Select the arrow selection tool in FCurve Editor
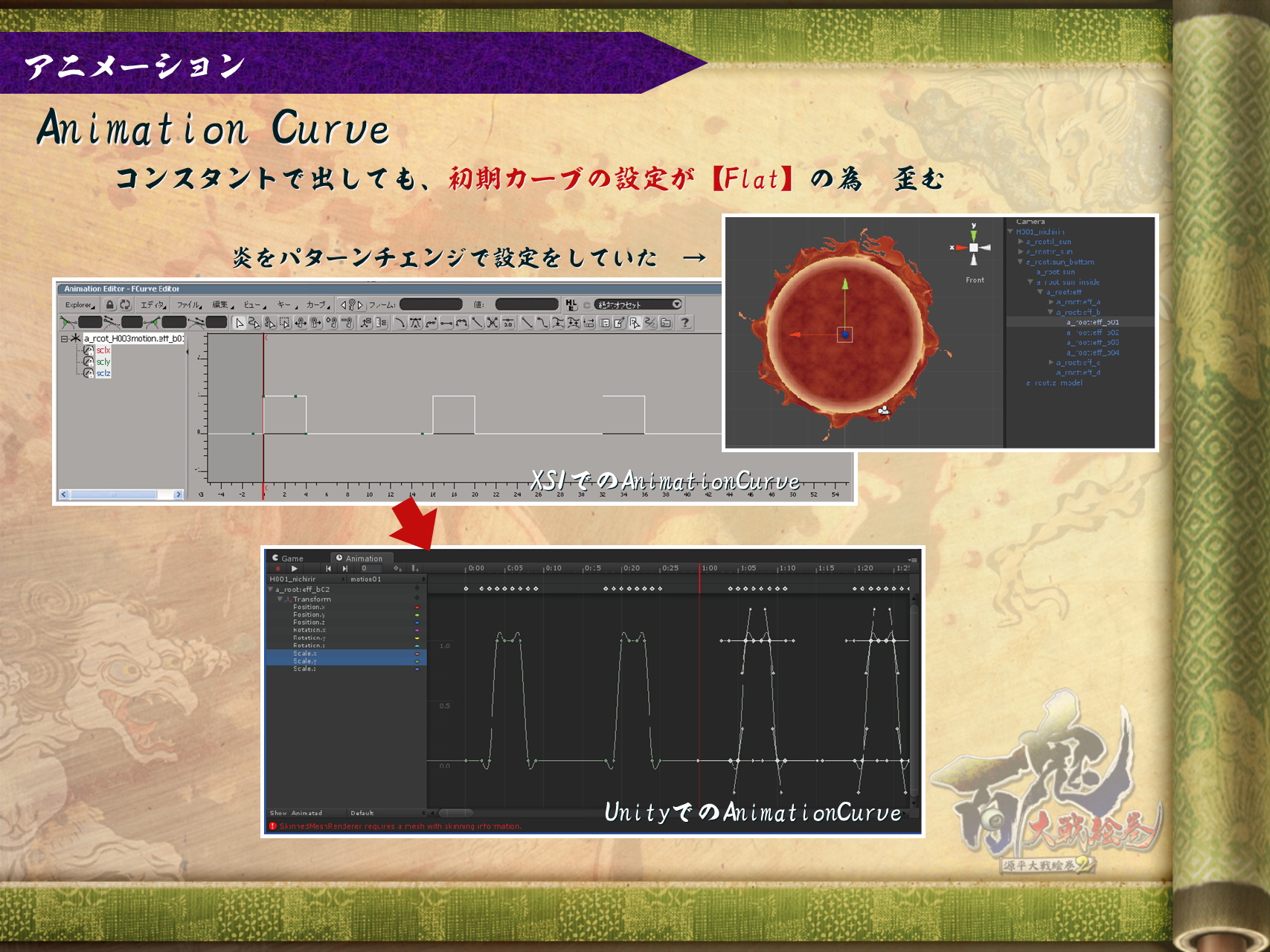This screenshot has width=1270, height=952. [240, 323]
